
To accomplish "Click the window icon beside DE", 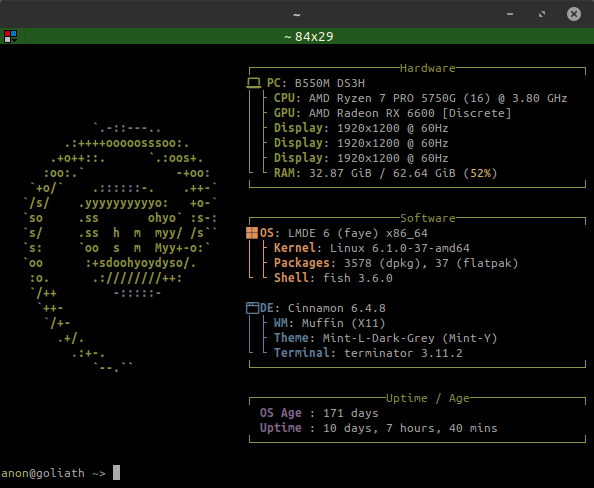I will [x=252, y=308].
